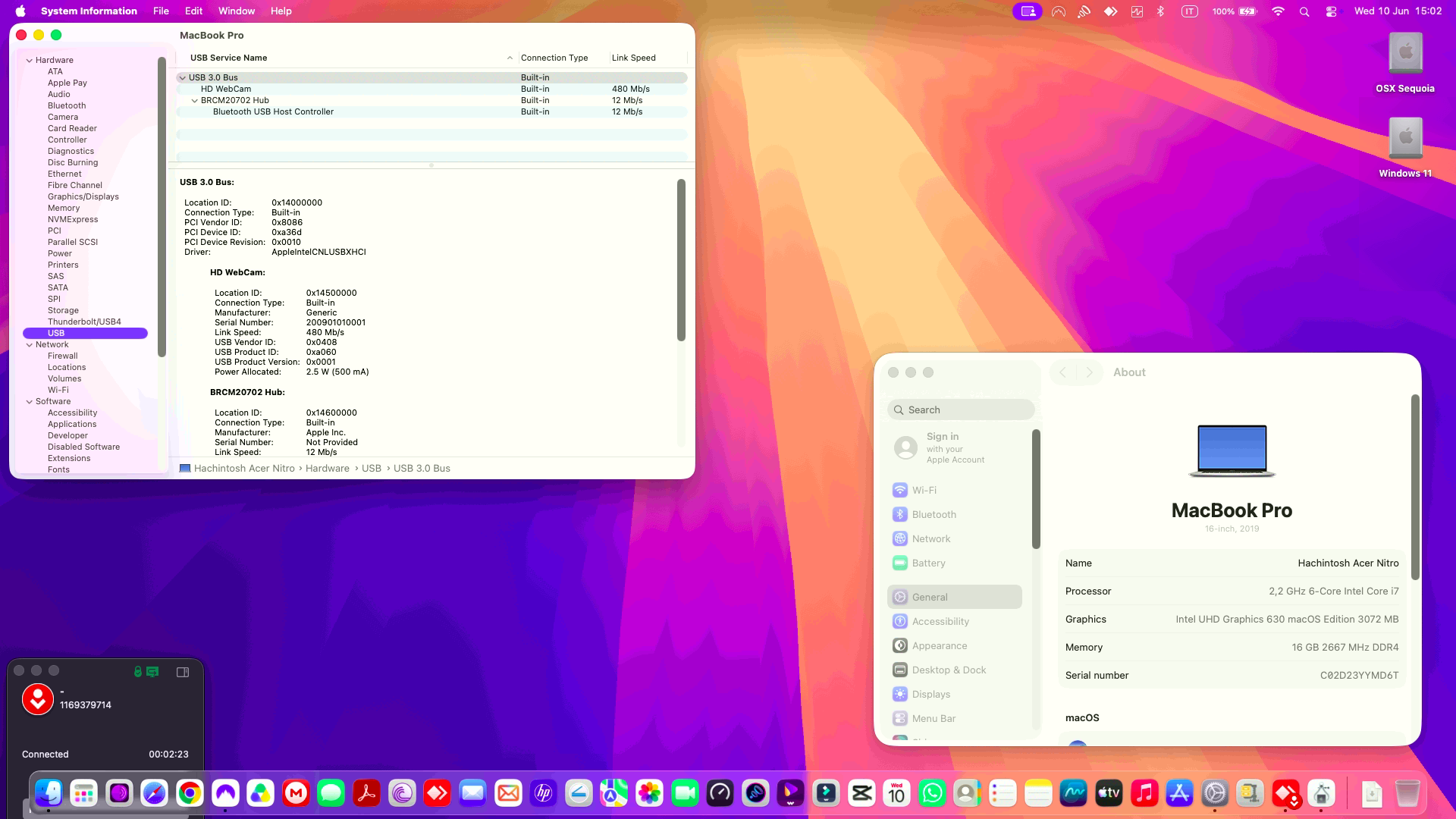Screen dimensions: 1456x819
Task: Open the File menu
Action: click(161, 11)
